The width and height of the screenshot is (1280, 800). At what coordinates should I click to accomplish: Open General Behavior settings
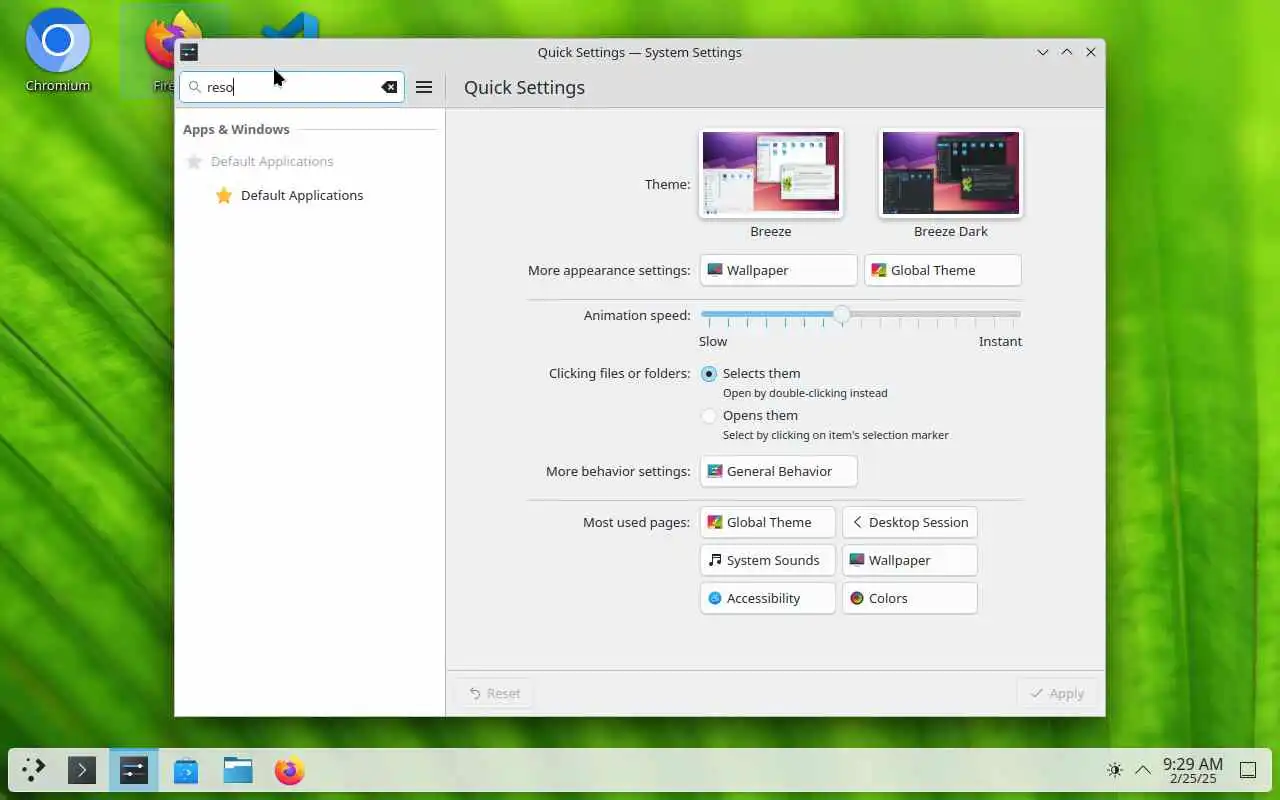(779, 471)
